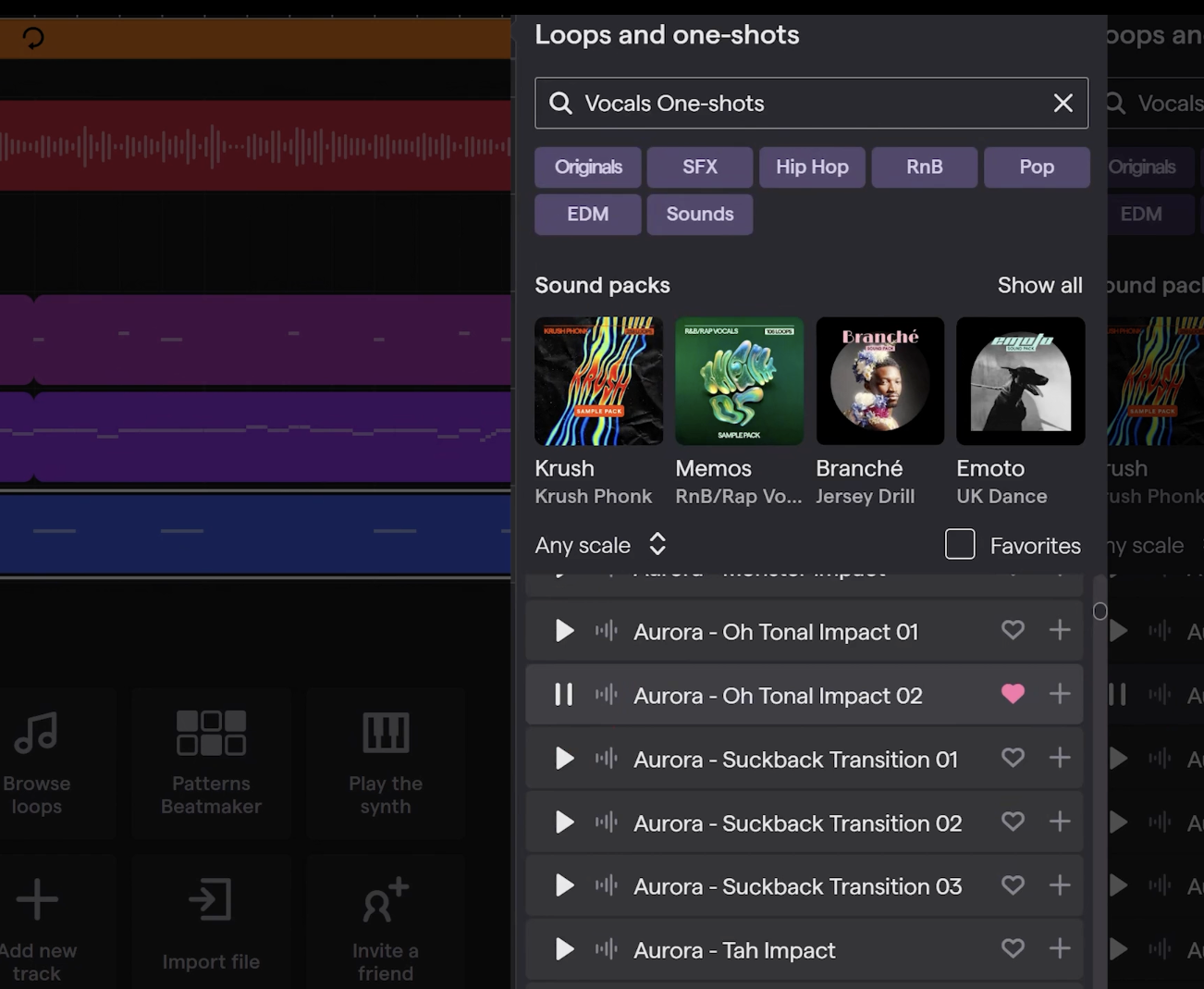Click the sample list scrollbar handle
The height and width of the screenshot is (989, 1204).
[1100, 611]
